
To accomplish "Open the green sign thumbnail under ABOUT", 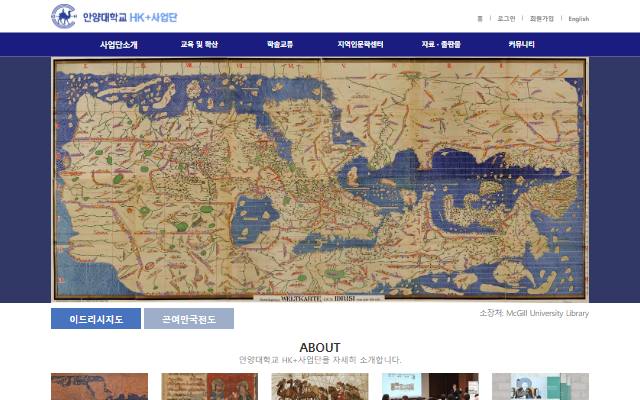I will pyautogui.click(x=540, y=387).
